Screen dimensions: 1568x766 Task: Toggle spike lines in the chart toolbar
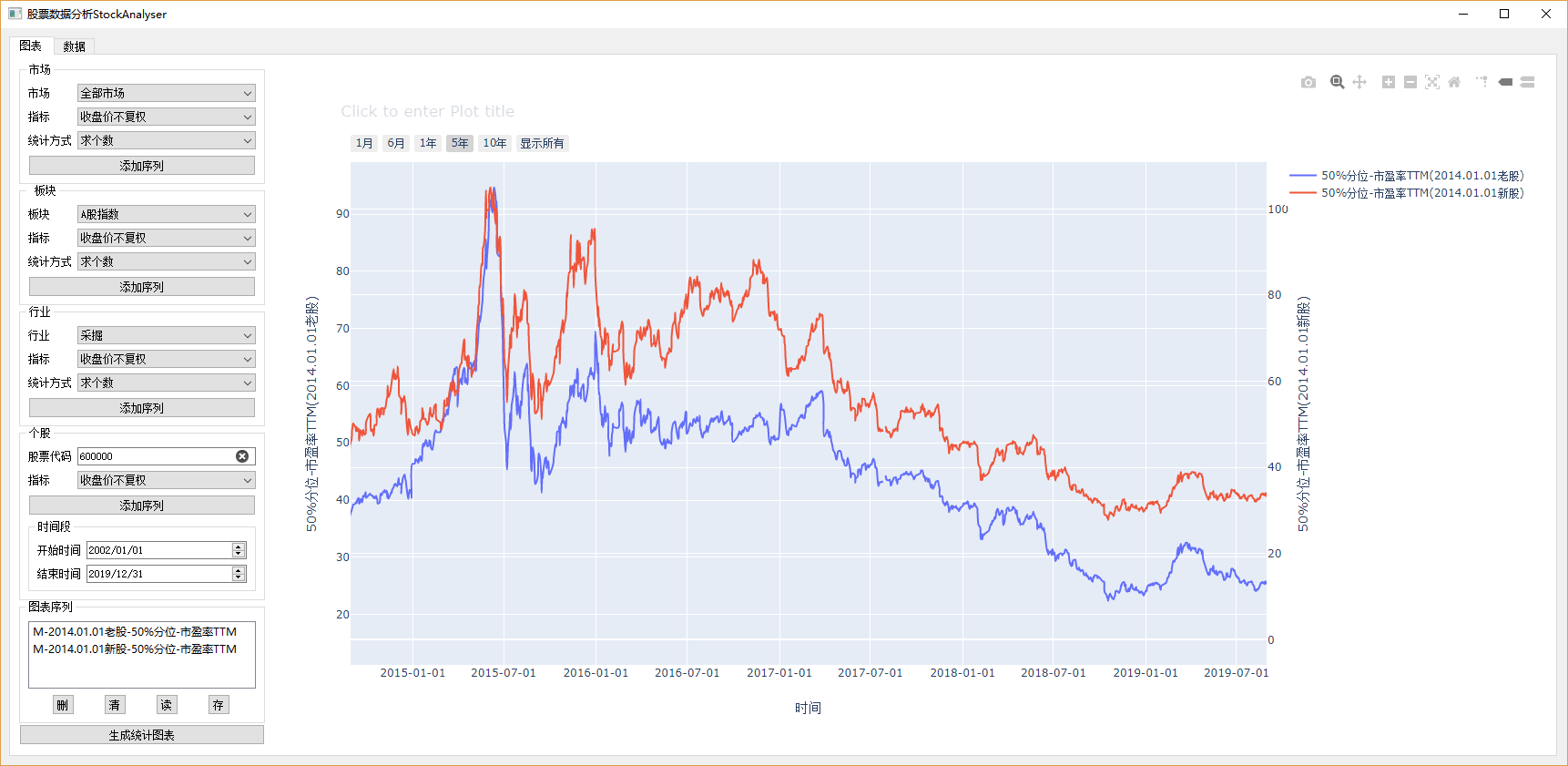click(1481, 82)
